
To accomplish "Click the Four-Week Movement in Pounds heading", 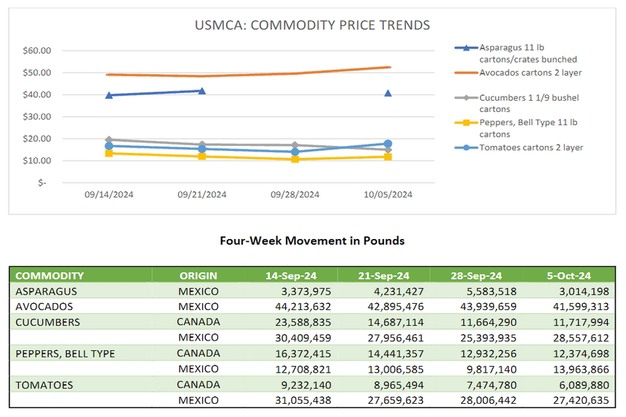I will coord(313,241).
